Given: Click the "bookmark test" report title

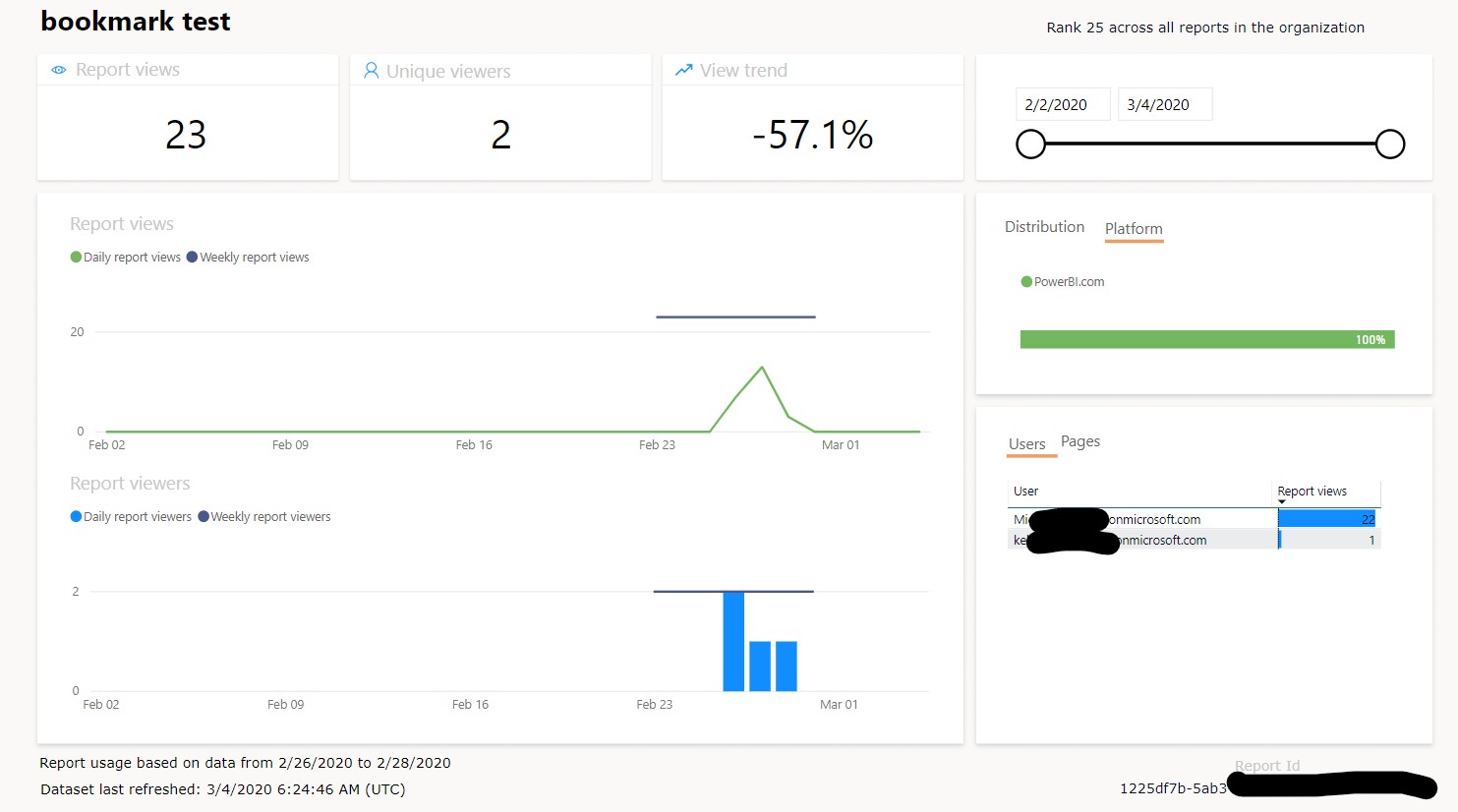Looking at the screenshot, I should [x=136, y=22].
